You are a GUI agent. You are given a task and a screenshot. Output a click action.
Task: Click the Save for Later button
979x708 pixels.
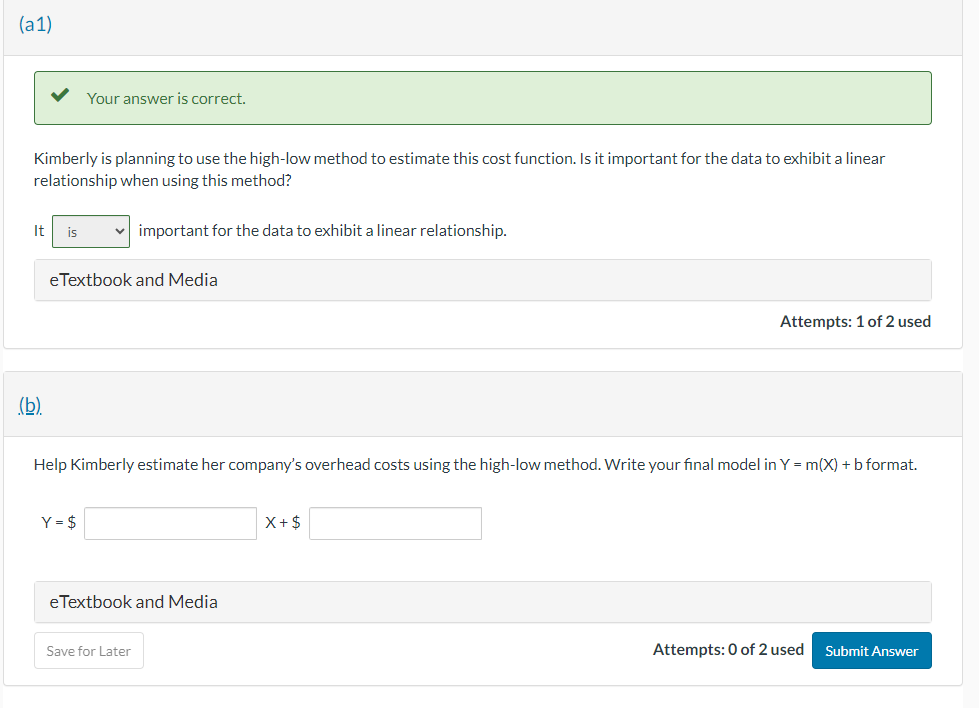pos(89,651)
